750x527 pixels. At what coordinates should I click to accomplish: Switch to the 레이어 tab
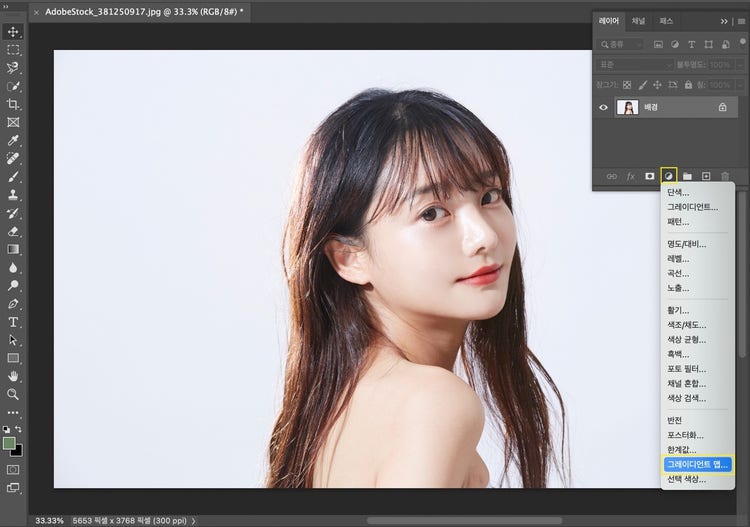608,21
